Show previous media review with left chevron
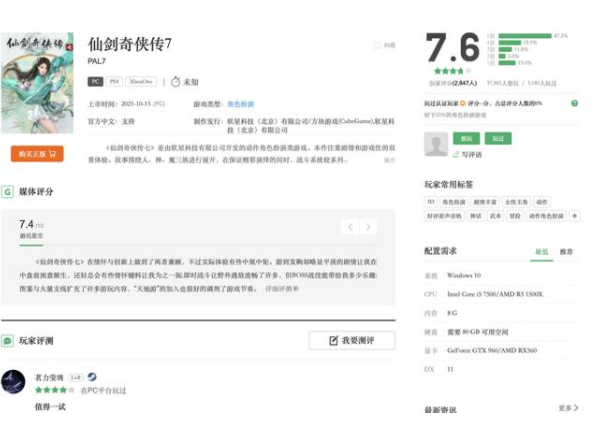 pos(350,227)
